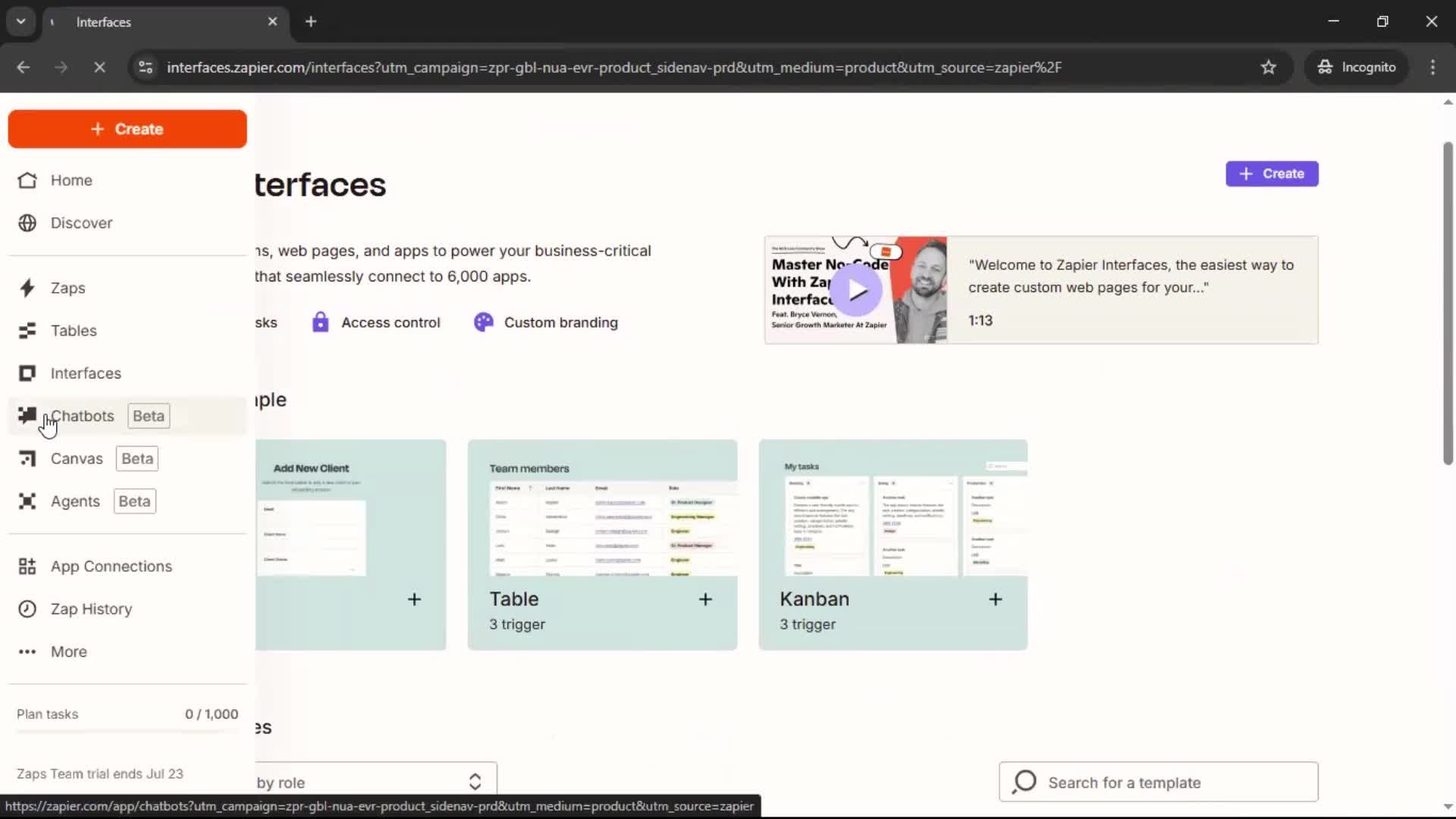1456x819 pixels.
Task: Bookmark this page with the star icon
Action: [x=1269, y=67]
